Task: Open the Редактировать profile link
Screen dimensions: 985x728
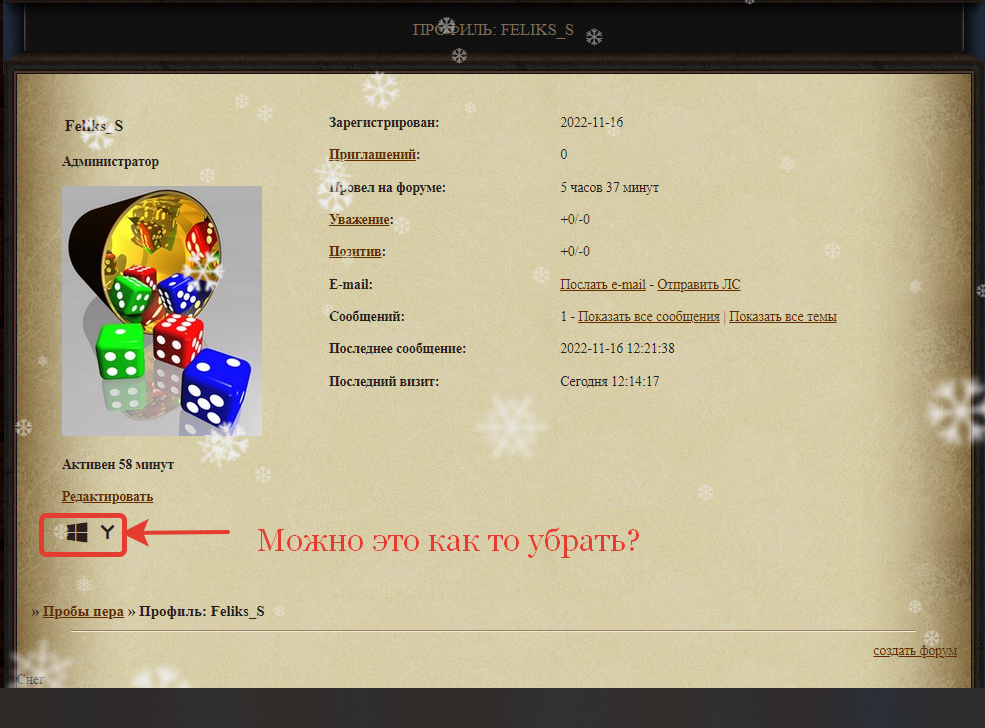Action: click(x=107, y=496)
